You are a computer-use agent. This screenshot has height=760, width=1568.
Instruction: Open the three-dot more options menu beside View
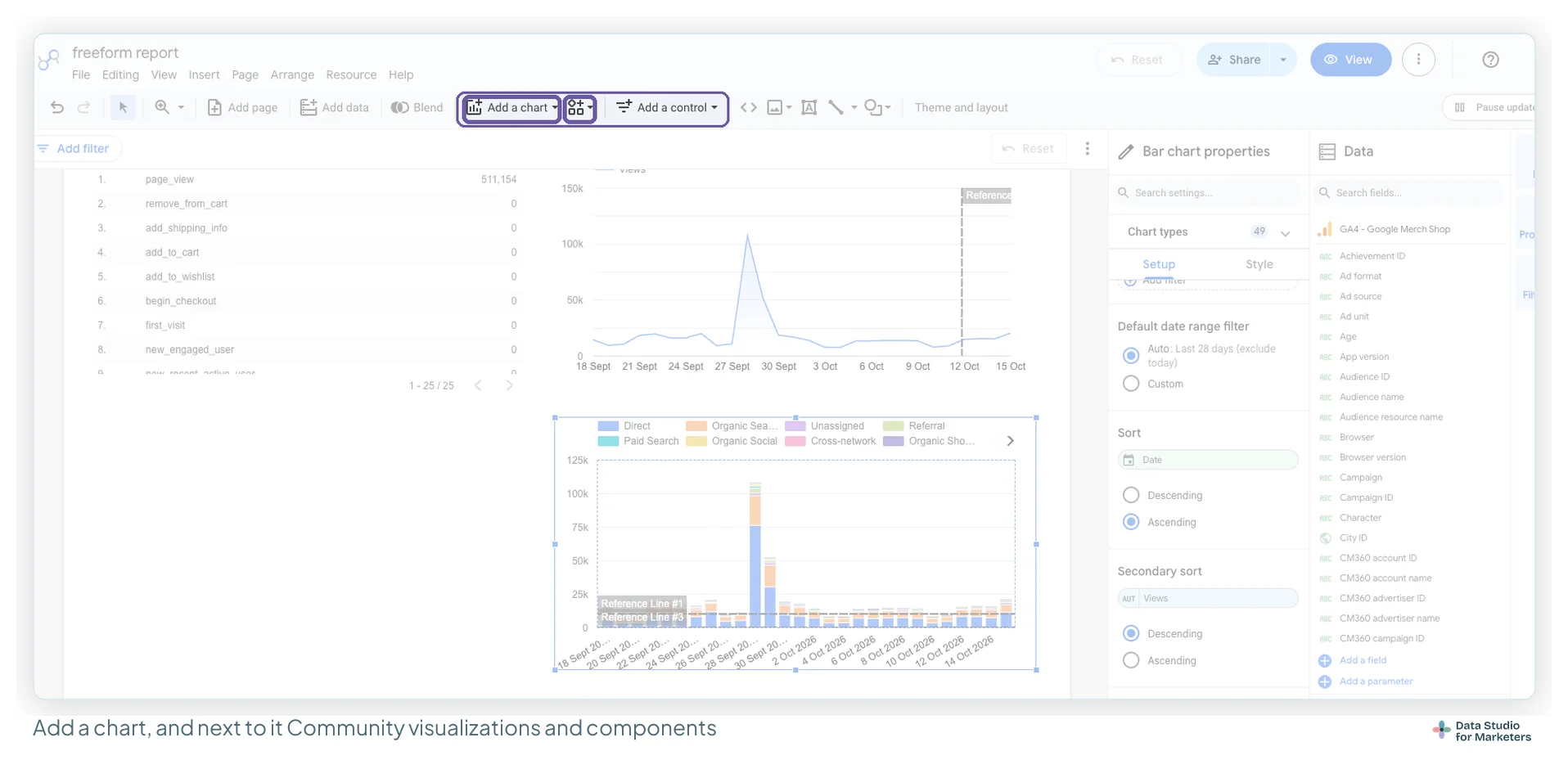pos(1418,60)
